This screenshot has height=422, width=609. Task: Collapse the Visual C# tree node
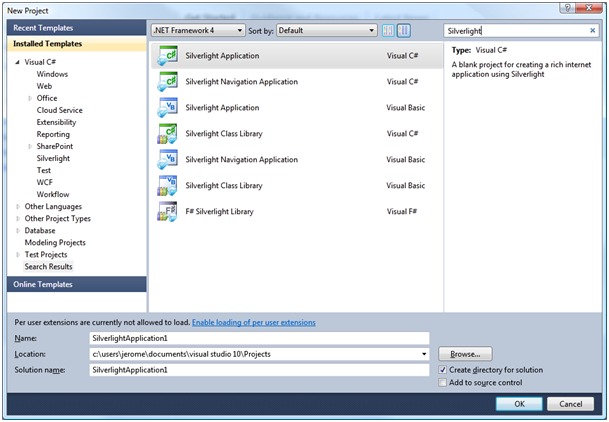coord(18,63)
